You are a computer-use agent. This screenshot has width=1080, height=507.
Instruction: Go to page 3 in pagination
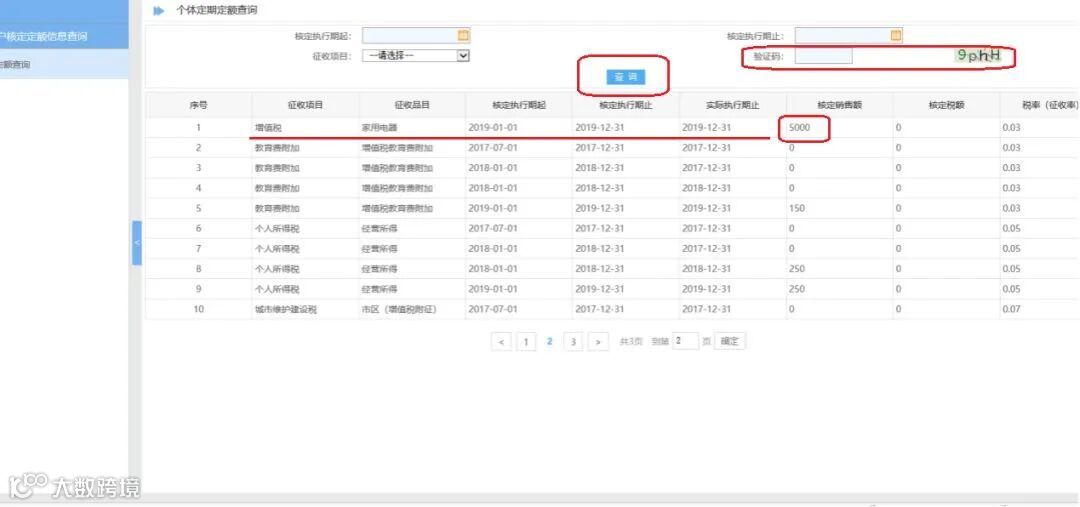click(x=573, y=342)
